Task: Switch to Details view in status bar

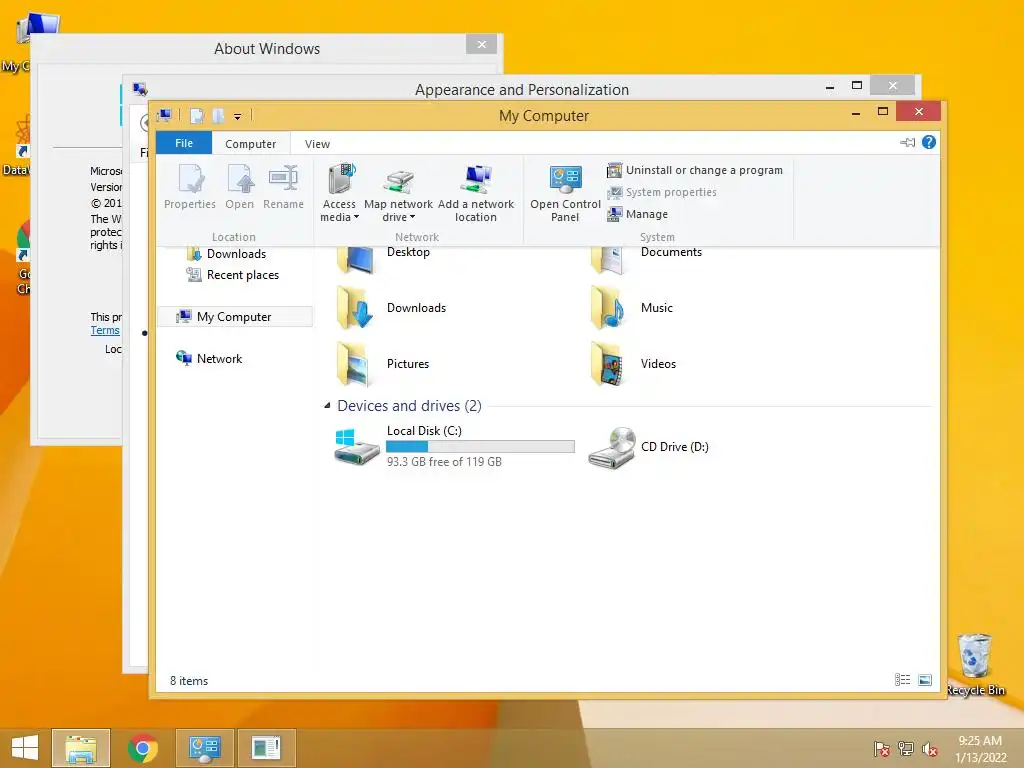Action: (x=903, y=680)
